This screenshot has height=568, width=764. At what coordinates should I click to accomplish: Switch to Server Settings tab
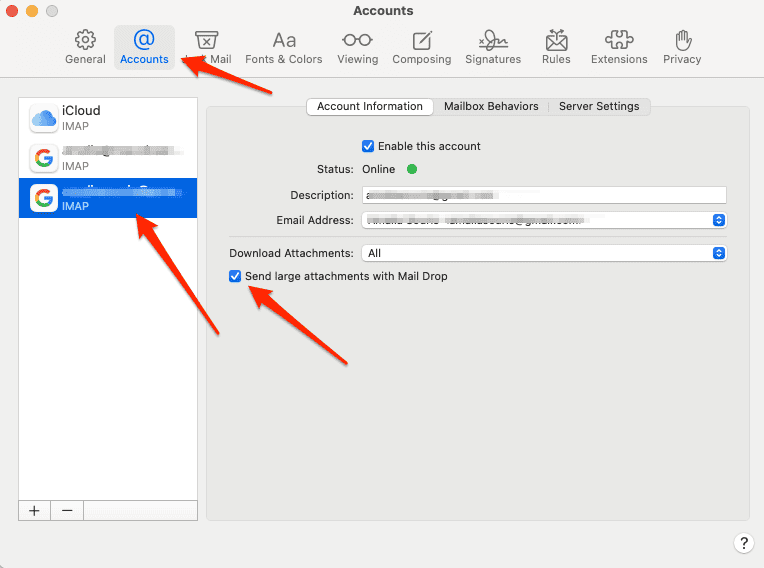[x=598, y=106]
